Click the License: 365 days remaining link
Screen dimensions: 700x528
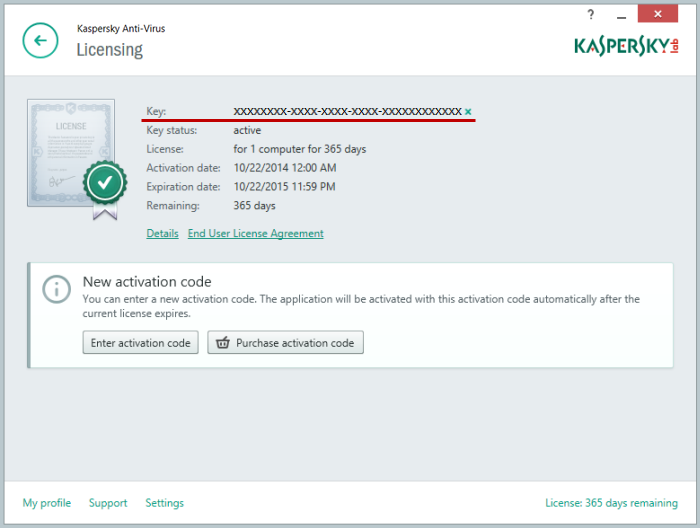pos(611,503)
